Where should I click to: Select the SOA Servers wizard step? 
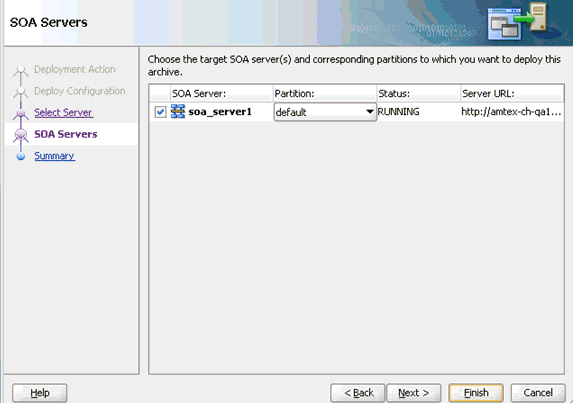66,134
